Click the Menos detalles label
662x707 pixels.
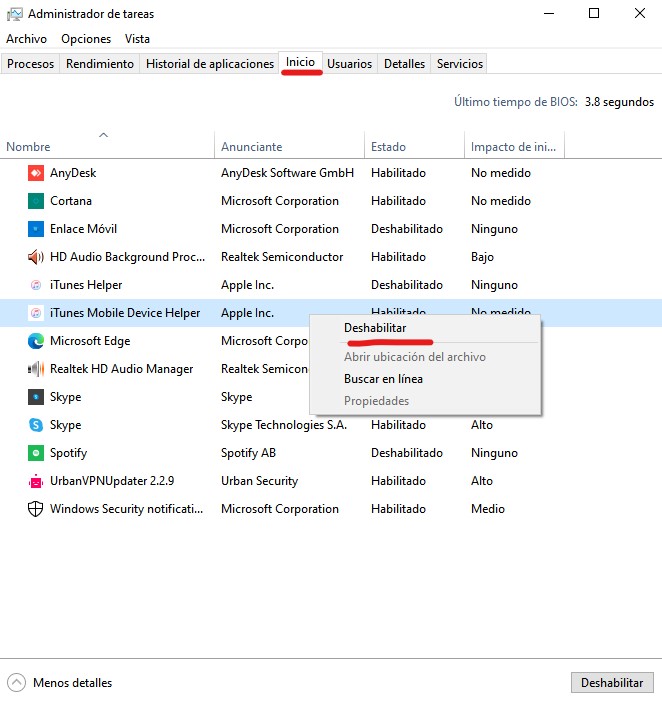click(73, 683)
